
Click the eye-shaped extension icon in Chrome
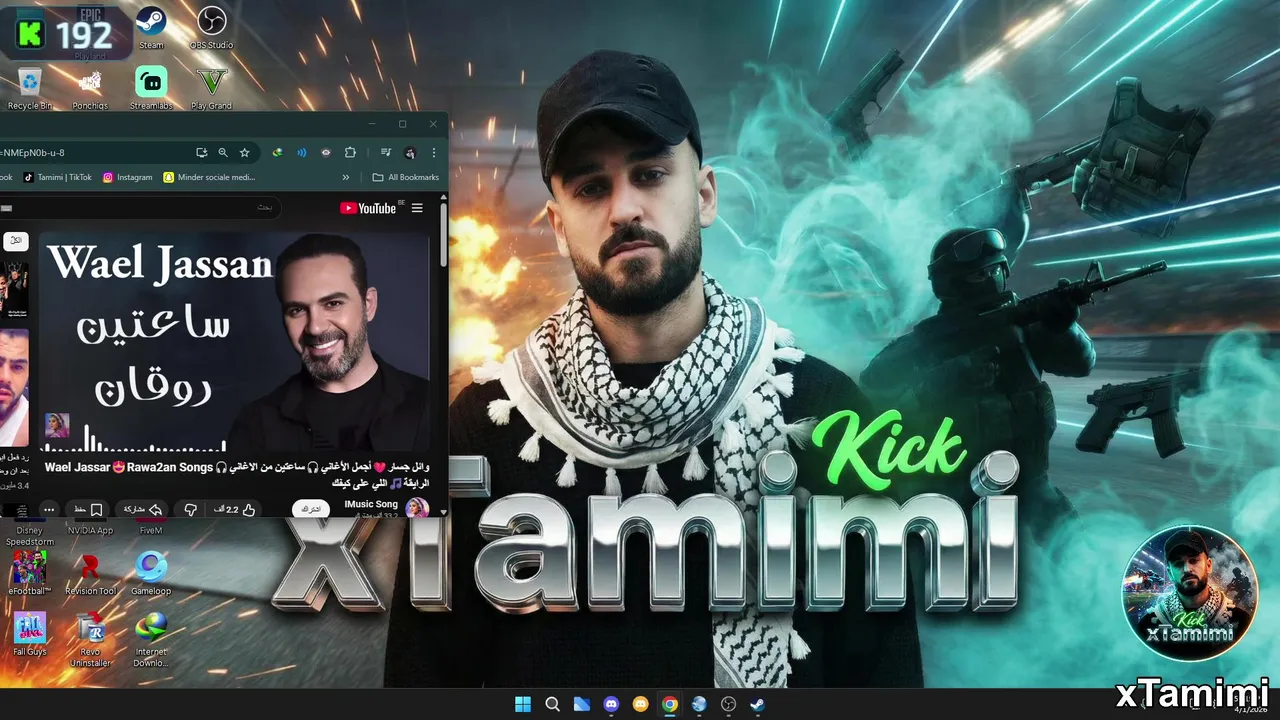326,153
